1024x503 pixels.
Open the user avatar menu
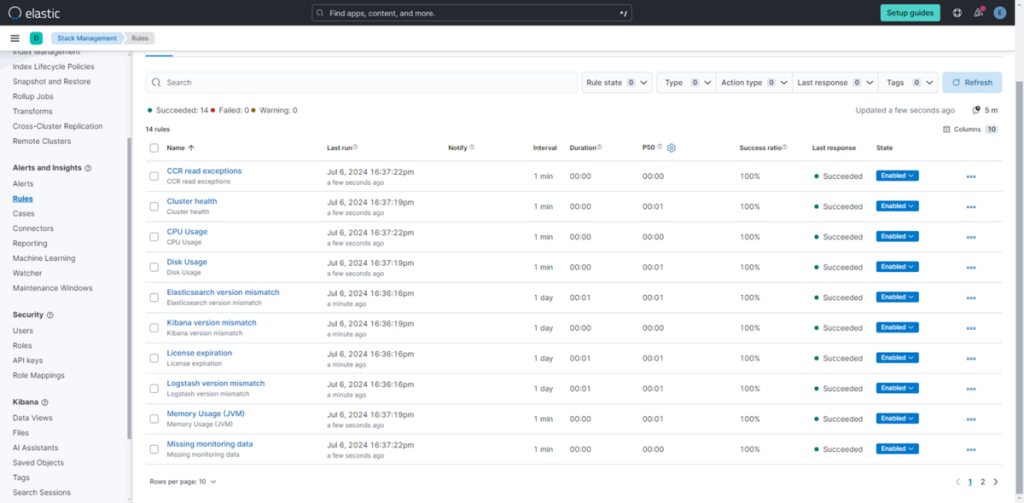[999, 13]
